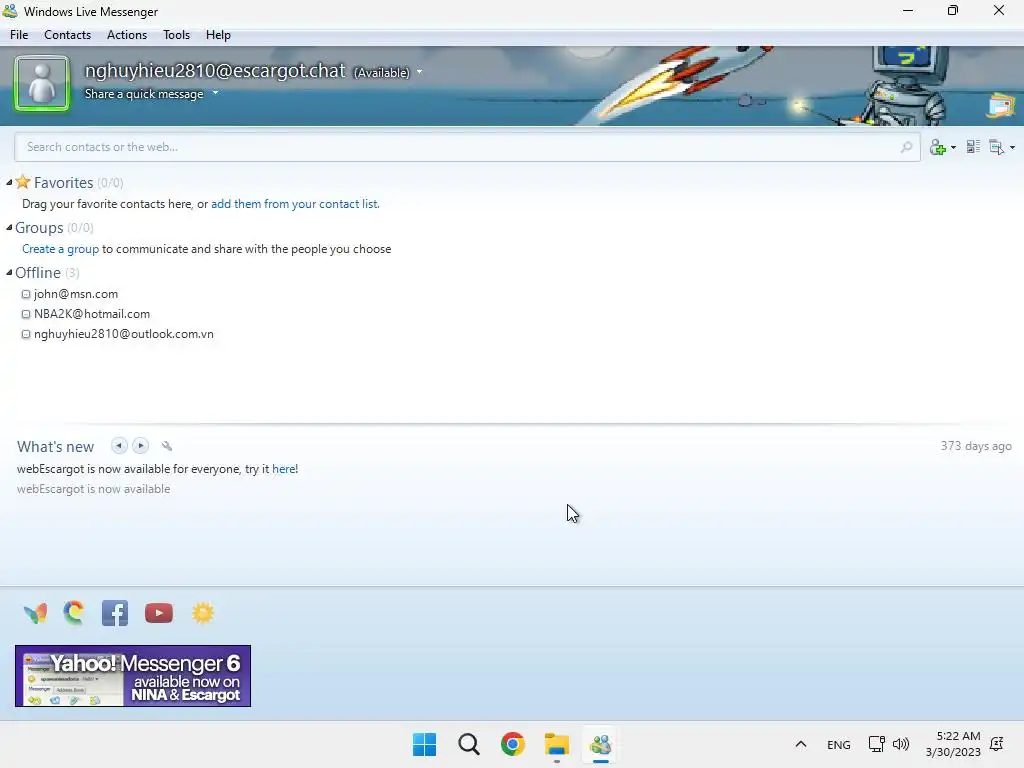The image size is (1024, 768).
Task: Launch Google Chrome from the taskbar
Action: (513, 744)
